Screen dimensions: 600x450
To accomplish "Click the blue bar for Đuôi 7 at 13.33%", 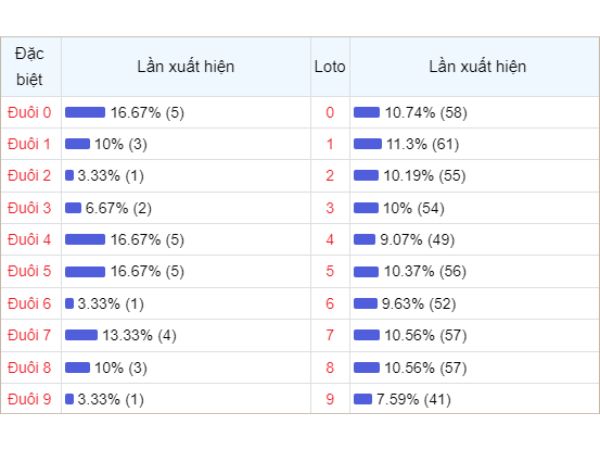I will pos(81,335).
